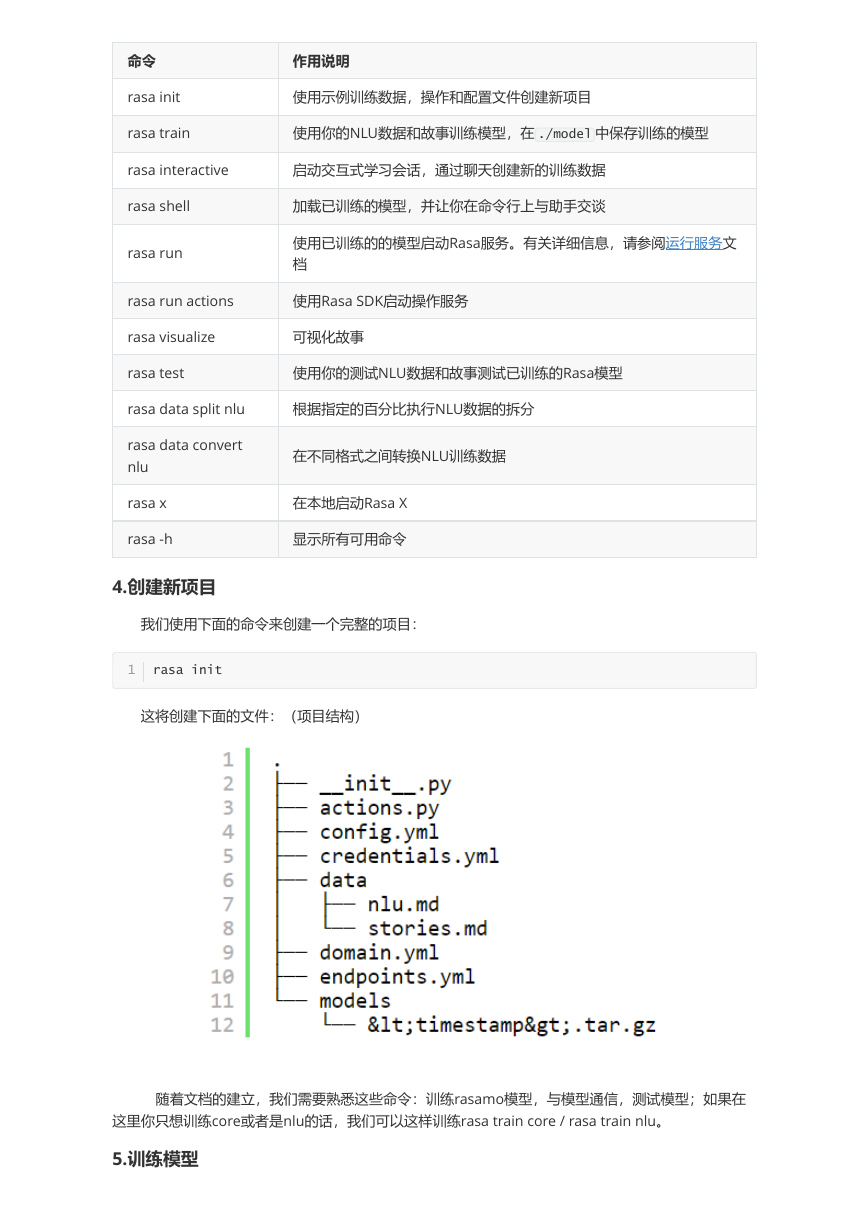Click description '显示所有可用命令'
Viewport: 868px width, 1228px height.
coord(349,539)
